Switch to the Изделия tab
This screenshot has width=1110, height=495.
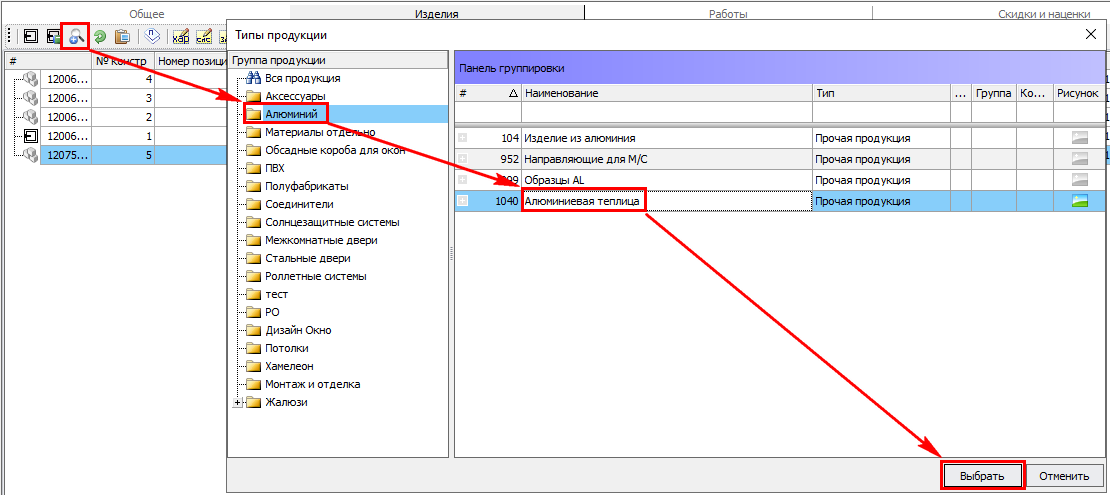point(437,13)
